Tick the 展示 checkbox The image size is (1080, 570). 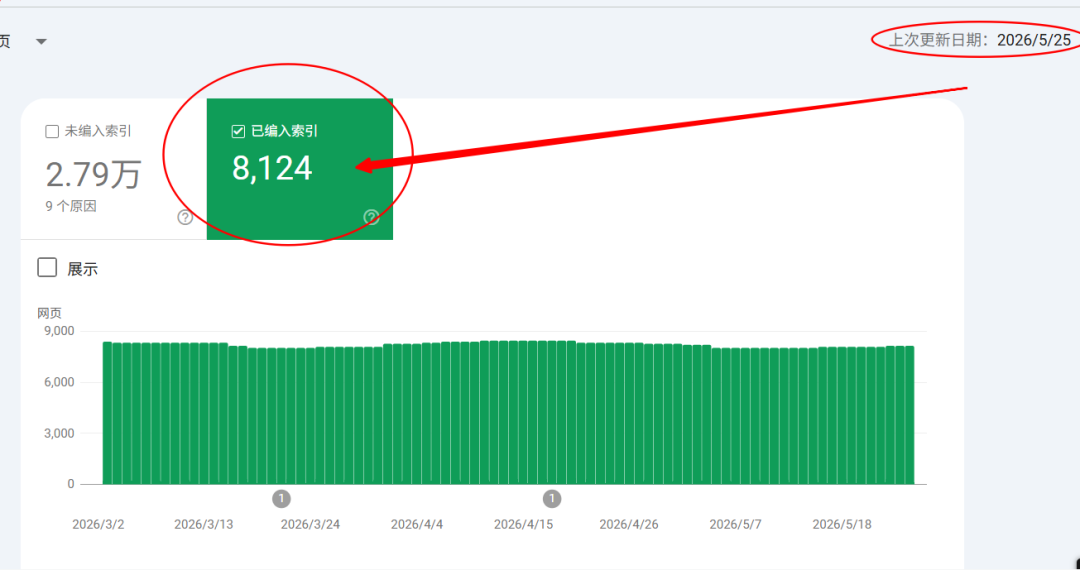click(47, 267)
